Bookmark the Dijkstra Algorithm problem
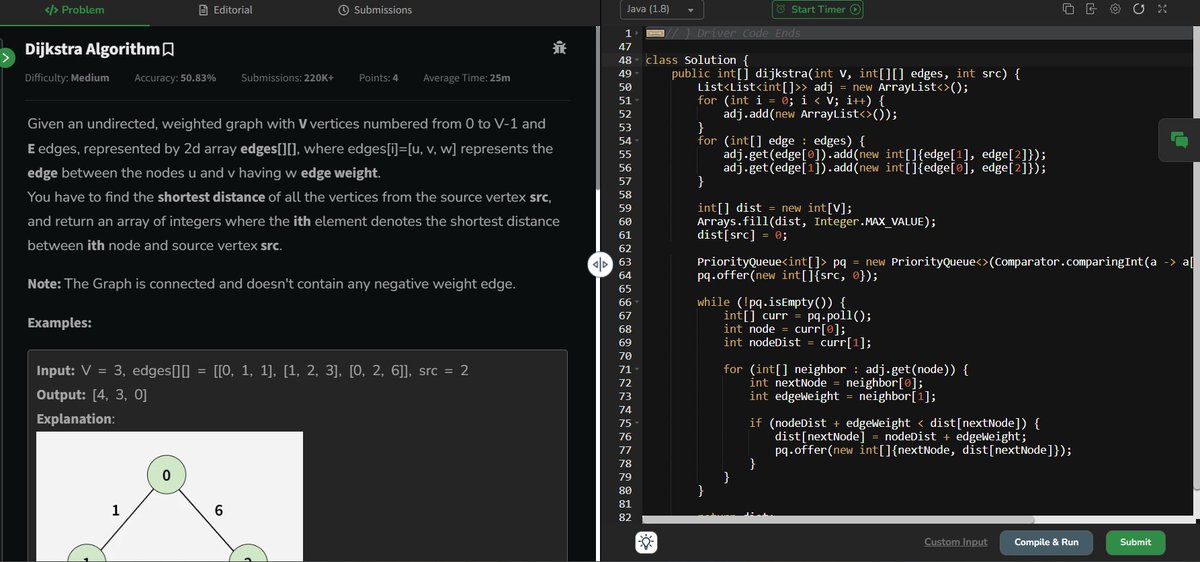The image size is (1200, 562). pos(169,49)
